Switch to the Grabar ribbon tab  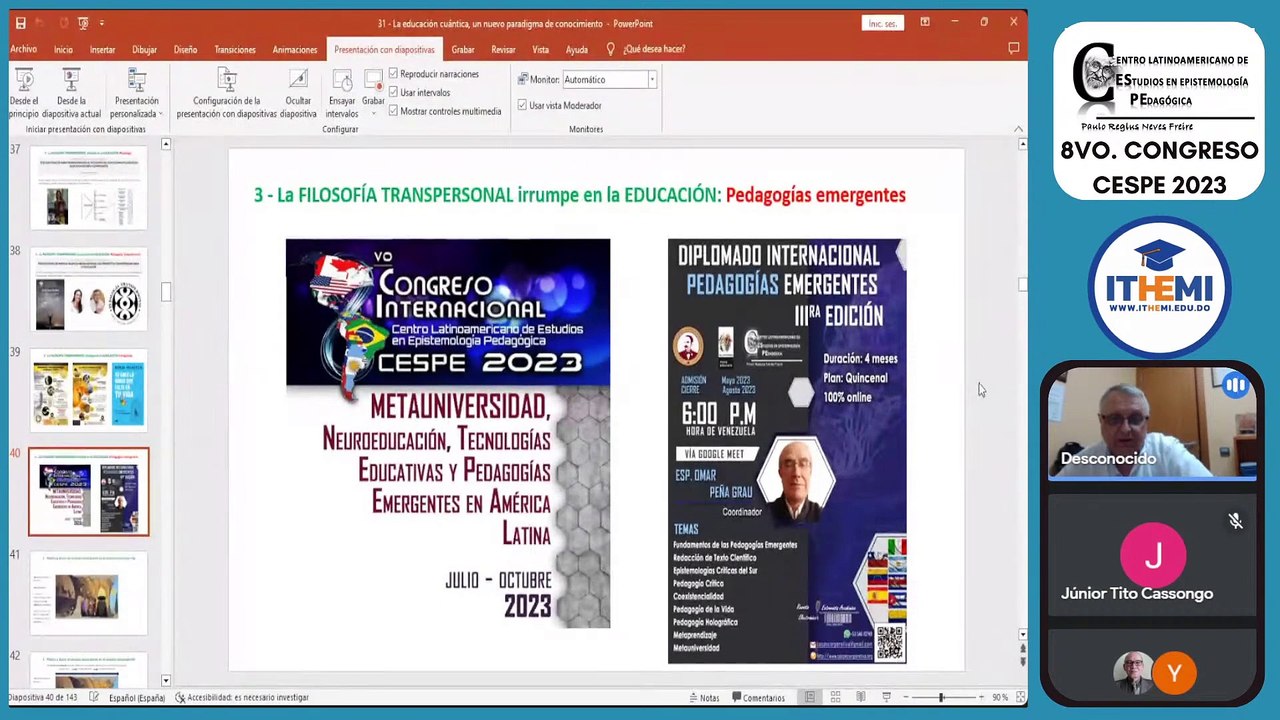click(463, 49)
